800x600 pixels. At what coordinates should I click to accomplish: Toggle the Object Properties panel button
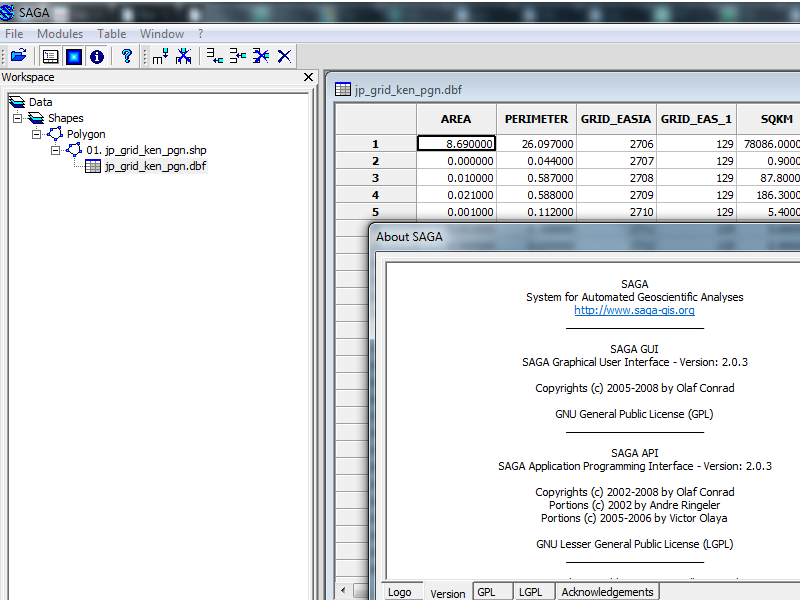[x=74, y=56]
